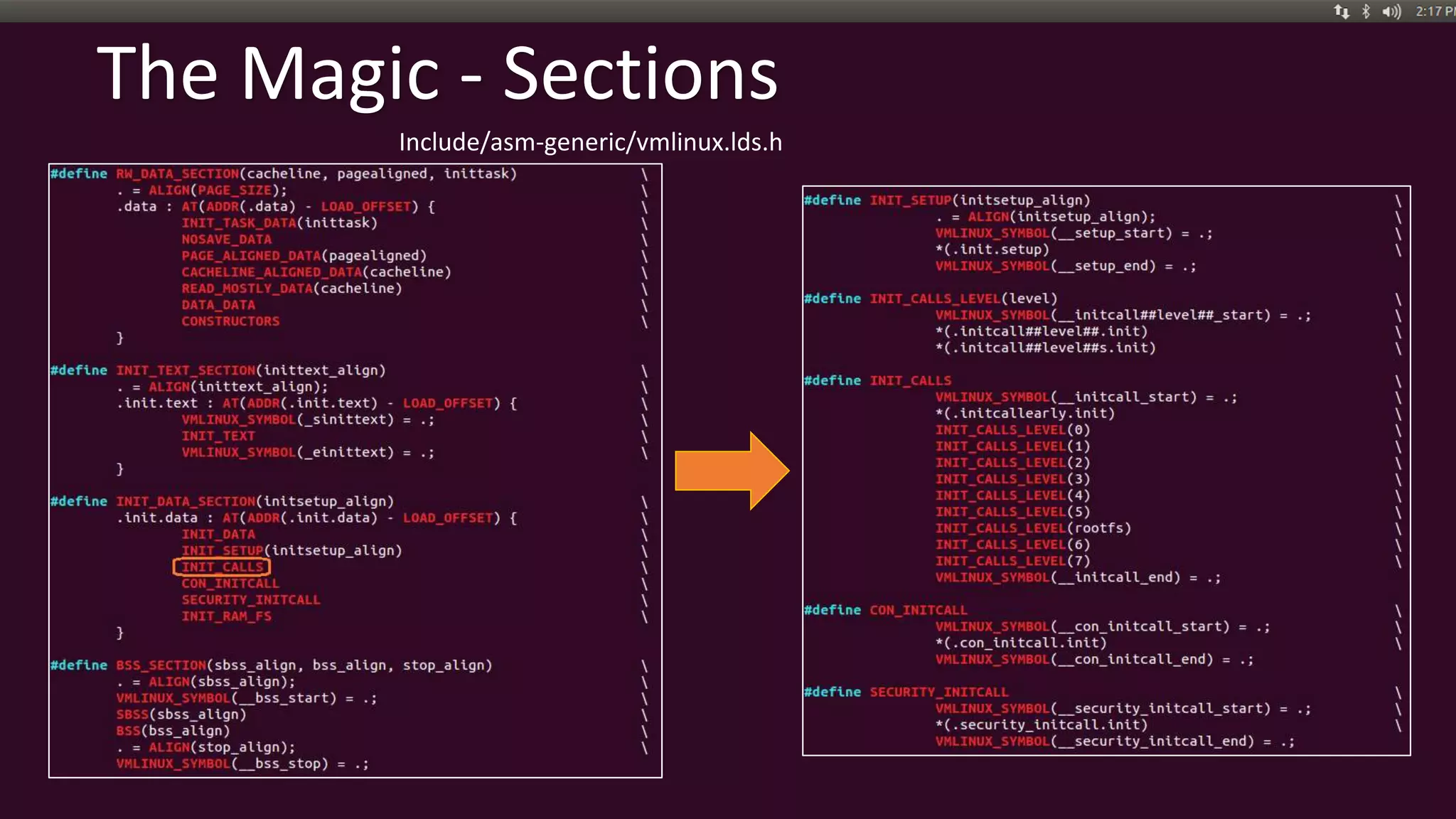Screen dimensions: 1456x819
Task: Click VMLINUX_SYMBOL(__con_initcall_end) line
Action: pos(1095,659)
